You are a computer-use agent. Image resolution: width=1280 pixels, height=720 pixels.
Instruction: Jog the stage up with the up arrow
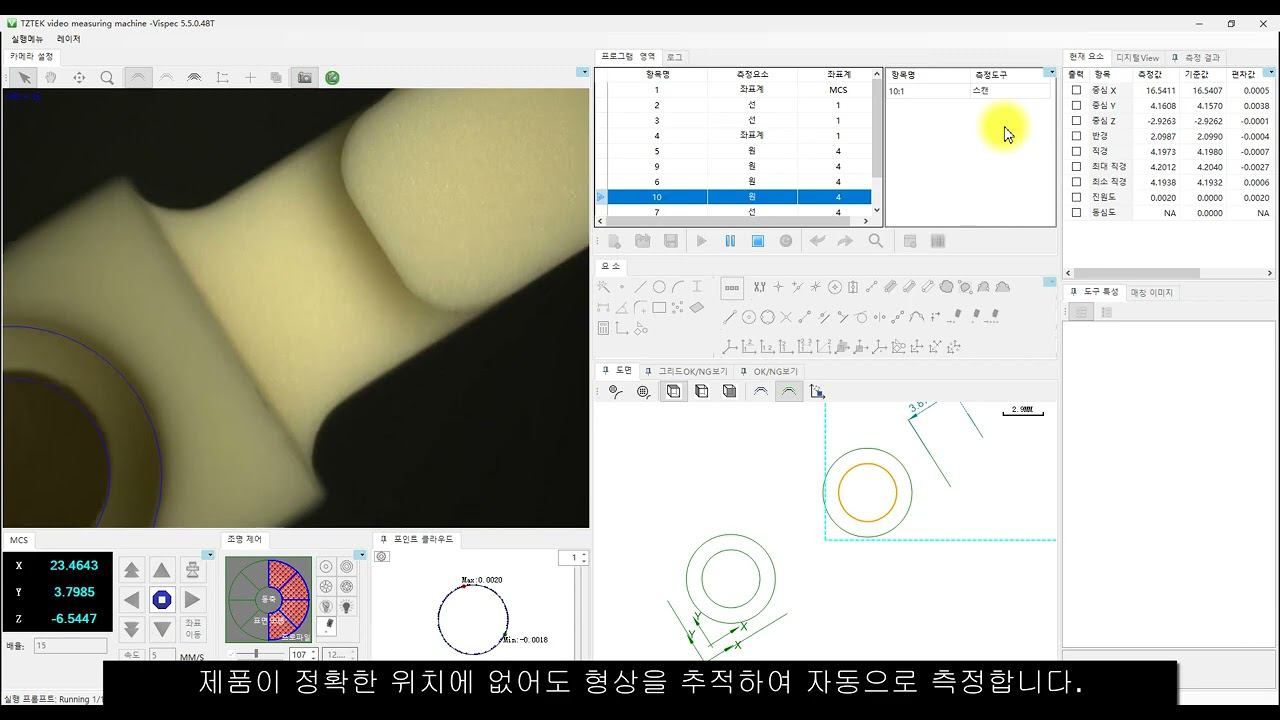click(x=162, y=570)
